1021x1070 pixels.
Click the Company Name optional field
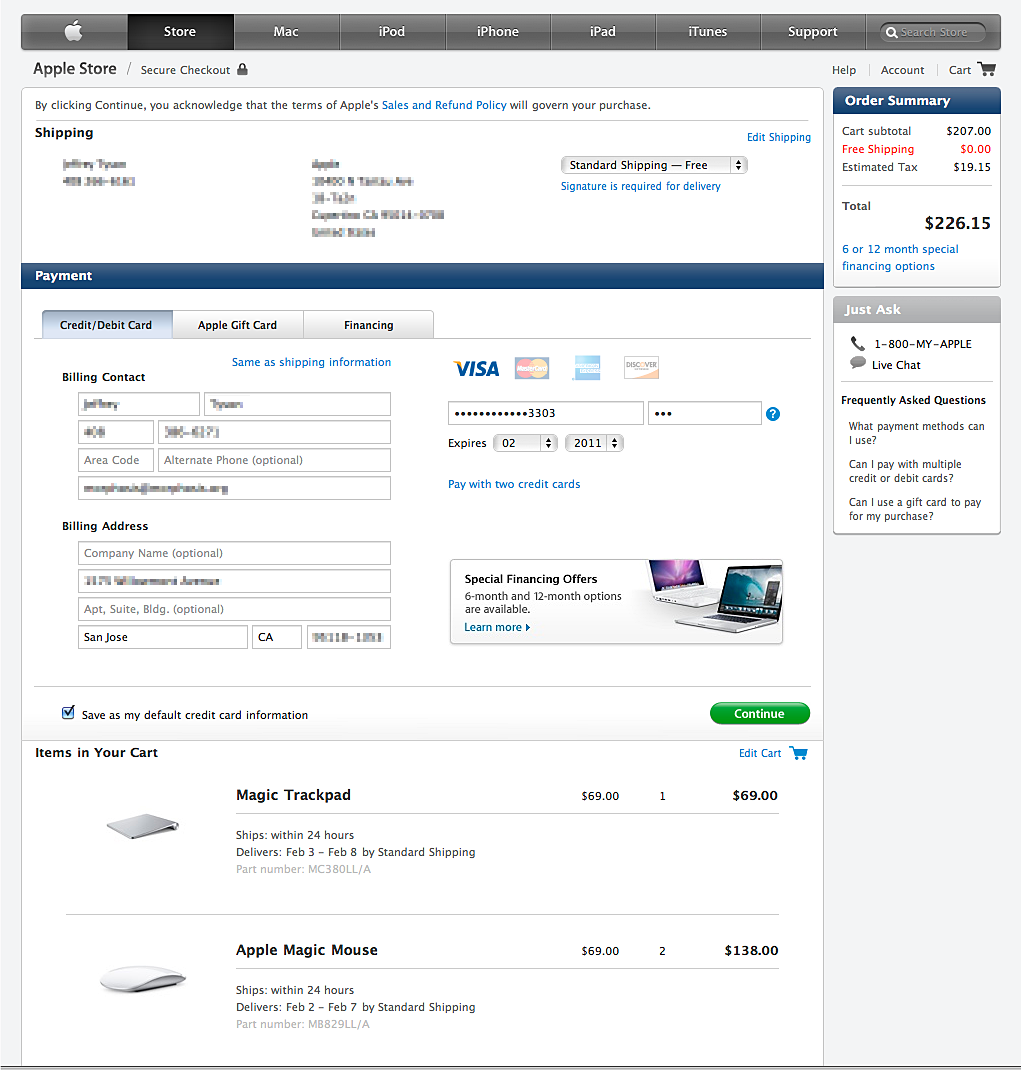[x=234, y=553]
